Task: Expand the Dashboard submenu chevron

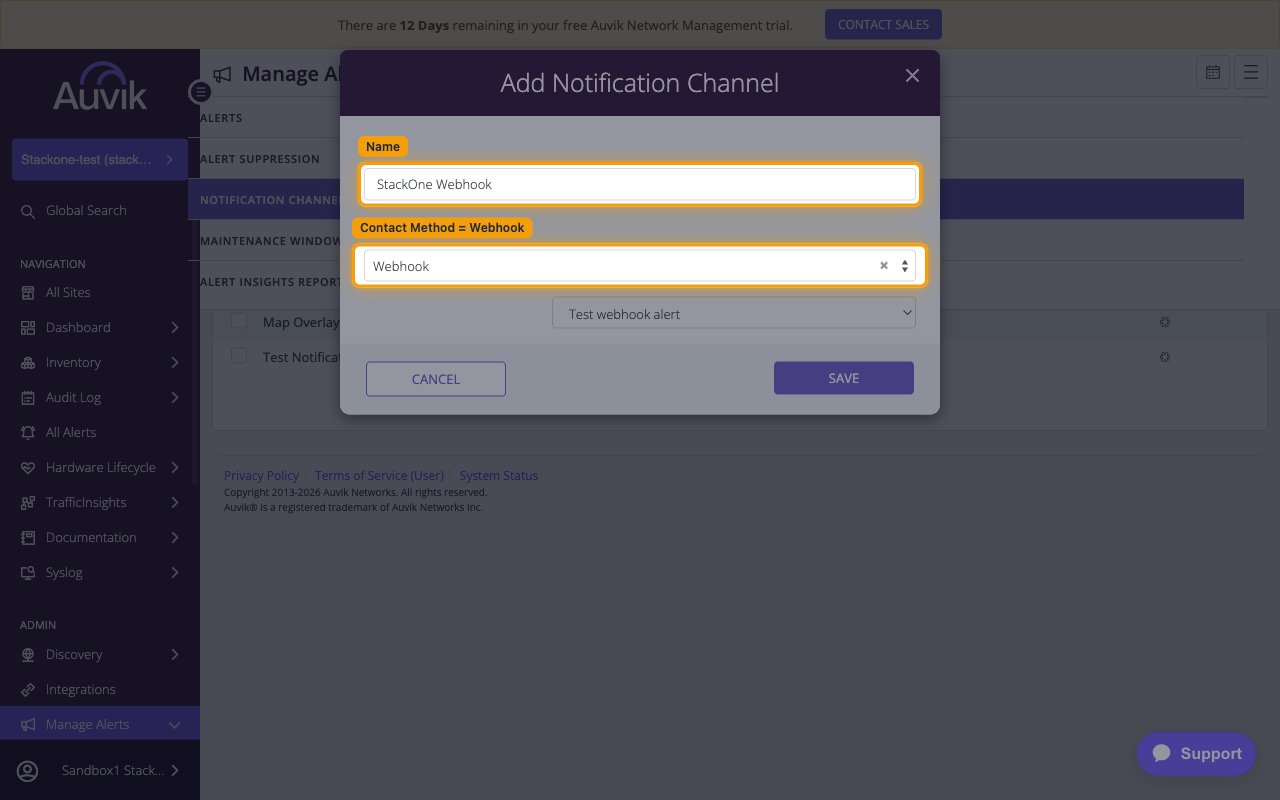Action: tap(175, 328)
